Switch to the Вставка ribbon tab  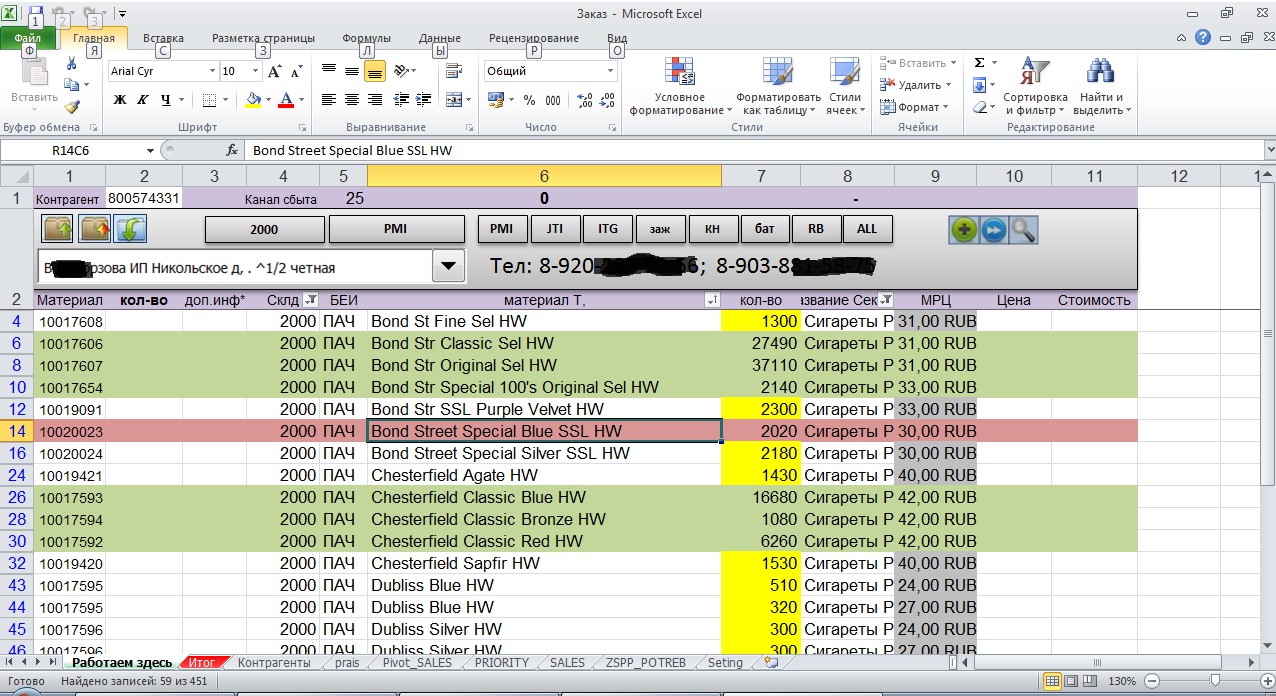point(163,38)
